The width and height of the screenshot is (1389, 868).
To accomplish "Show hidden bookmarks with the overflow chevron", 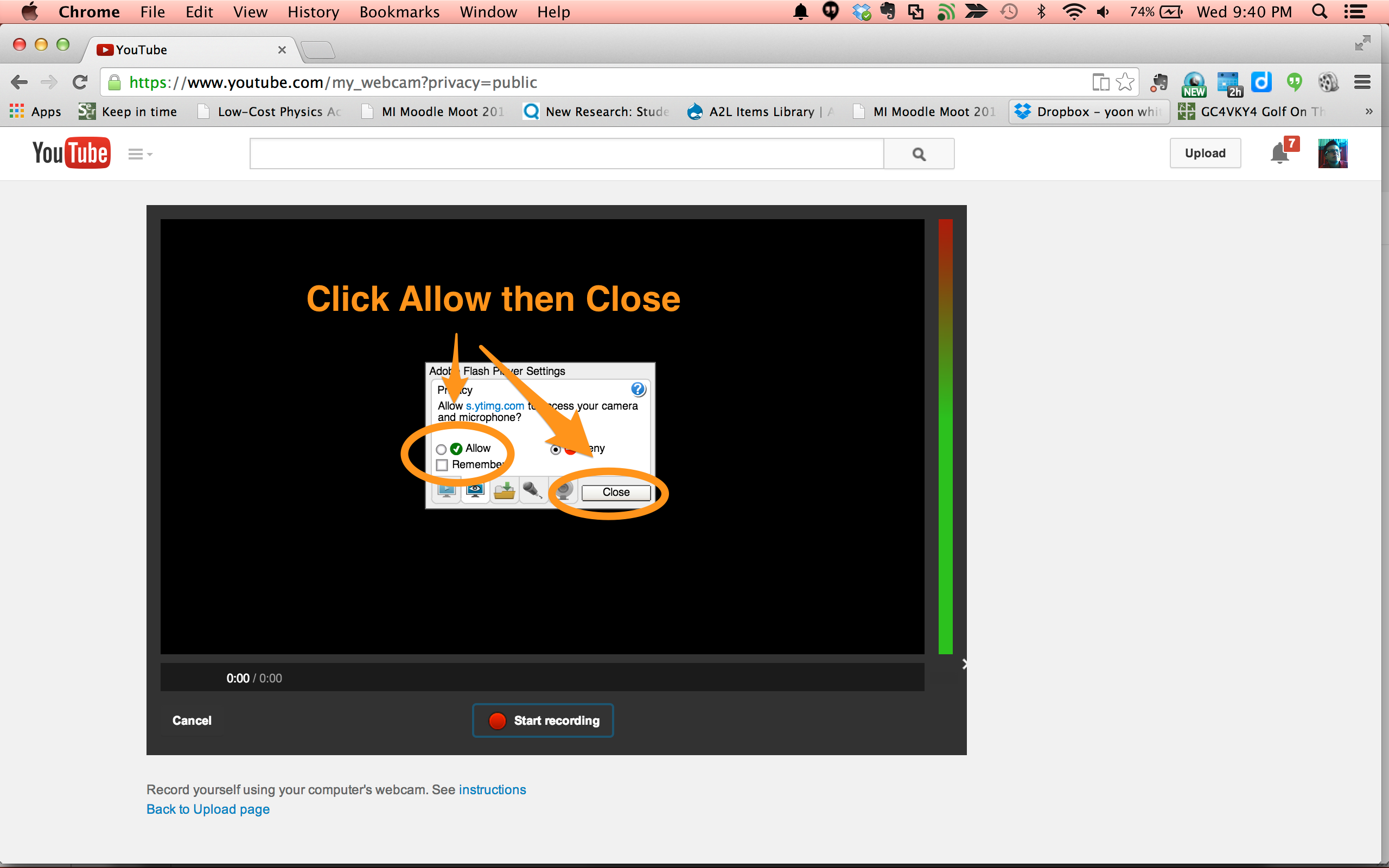I will point(1368,111).
